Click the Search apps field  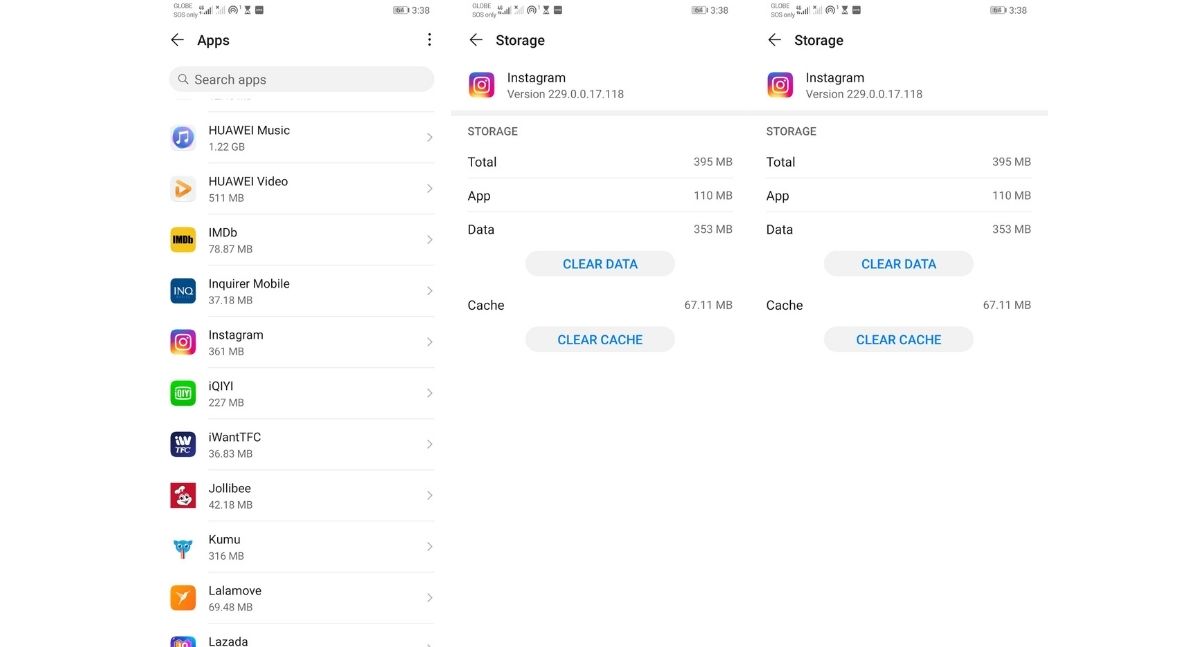(301, 80)
